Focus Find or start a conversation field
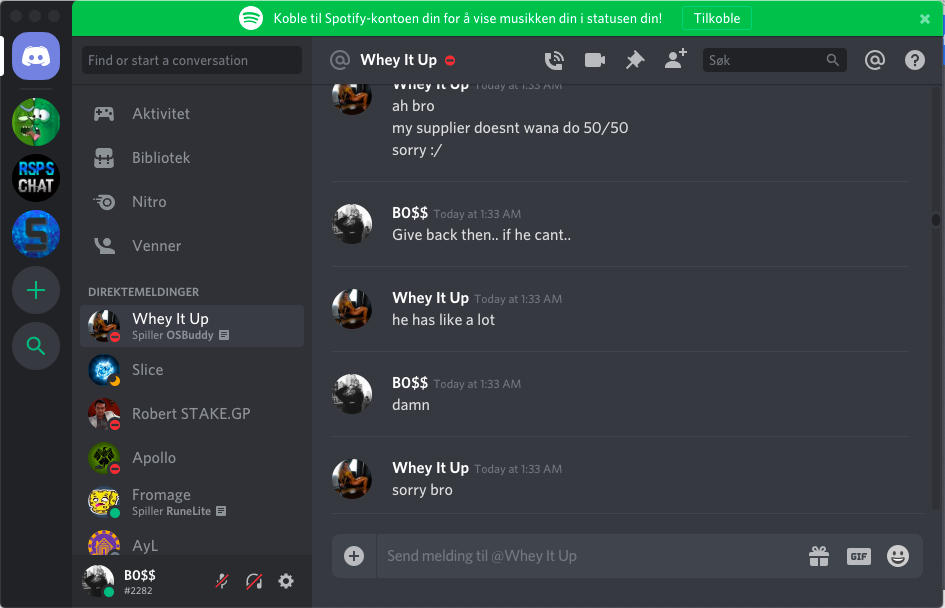 pos(192,60)
